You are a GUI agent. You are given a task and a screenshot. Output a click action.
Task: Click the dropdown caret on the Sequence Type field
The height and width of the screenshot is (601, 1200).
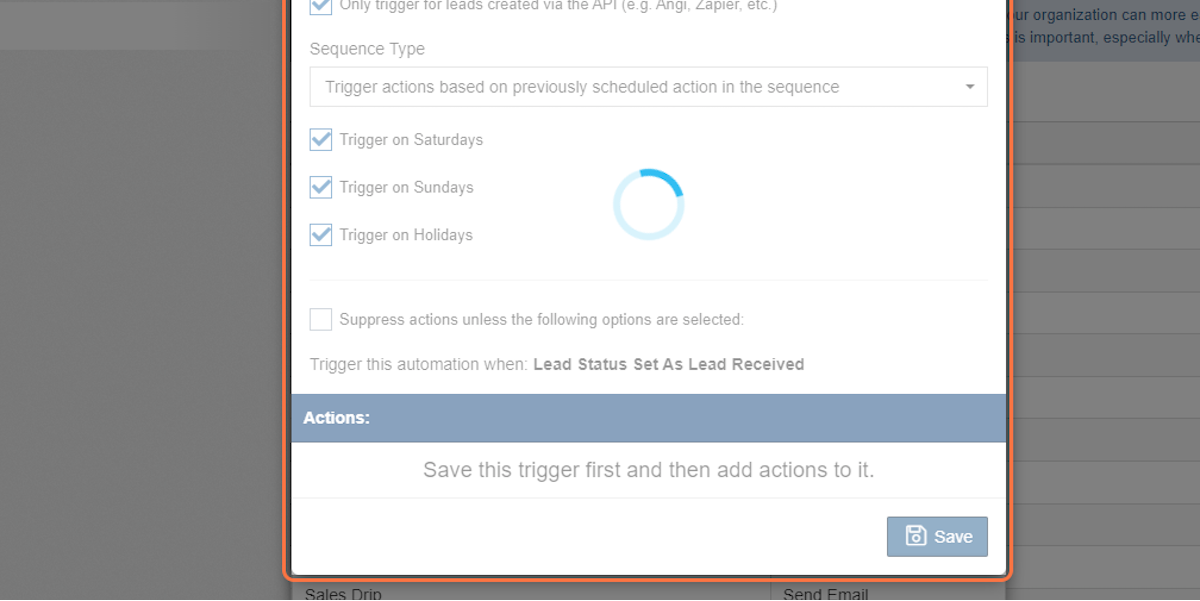(968, 87)
